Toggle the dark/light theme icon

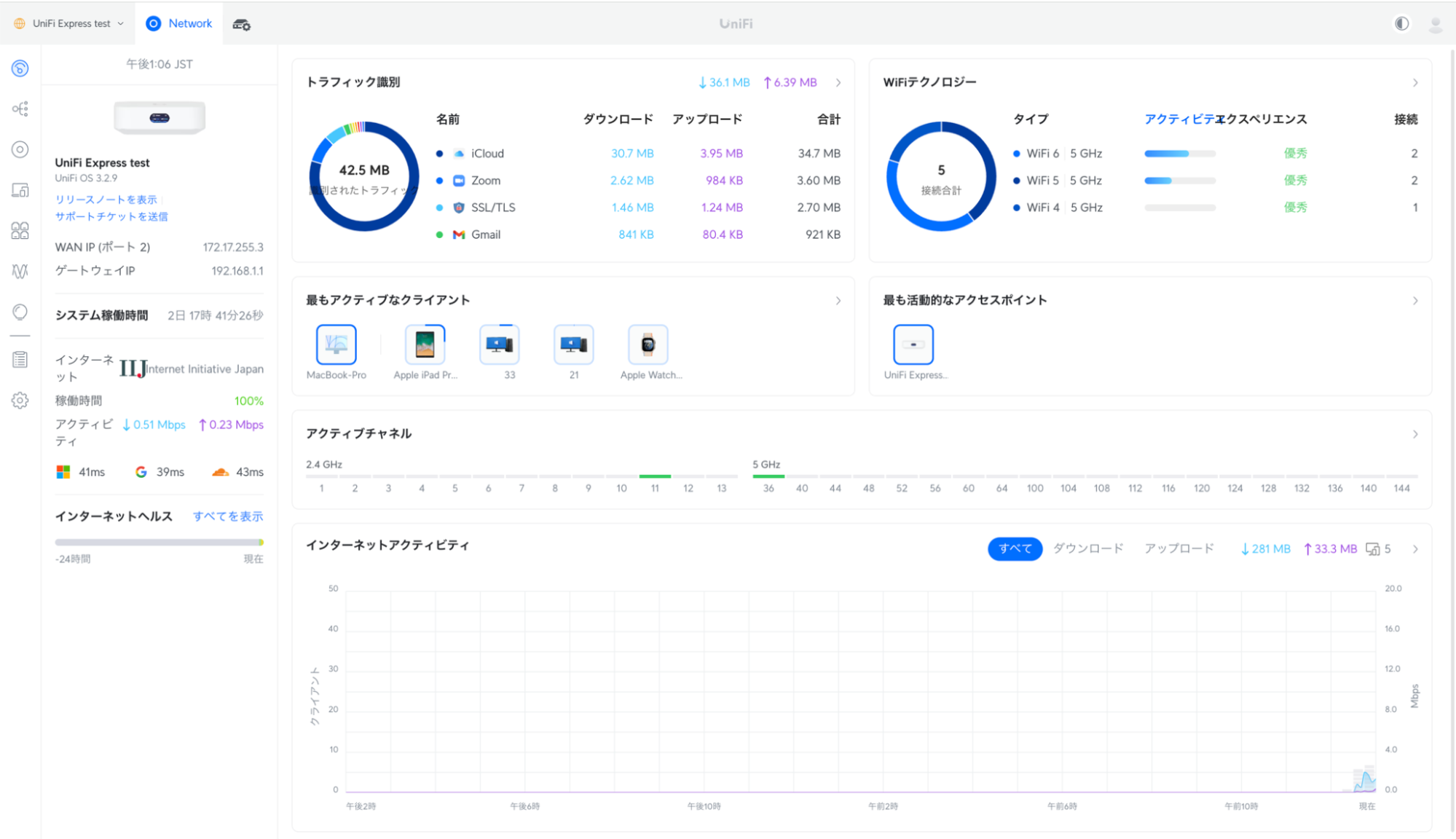[1401, 24]
